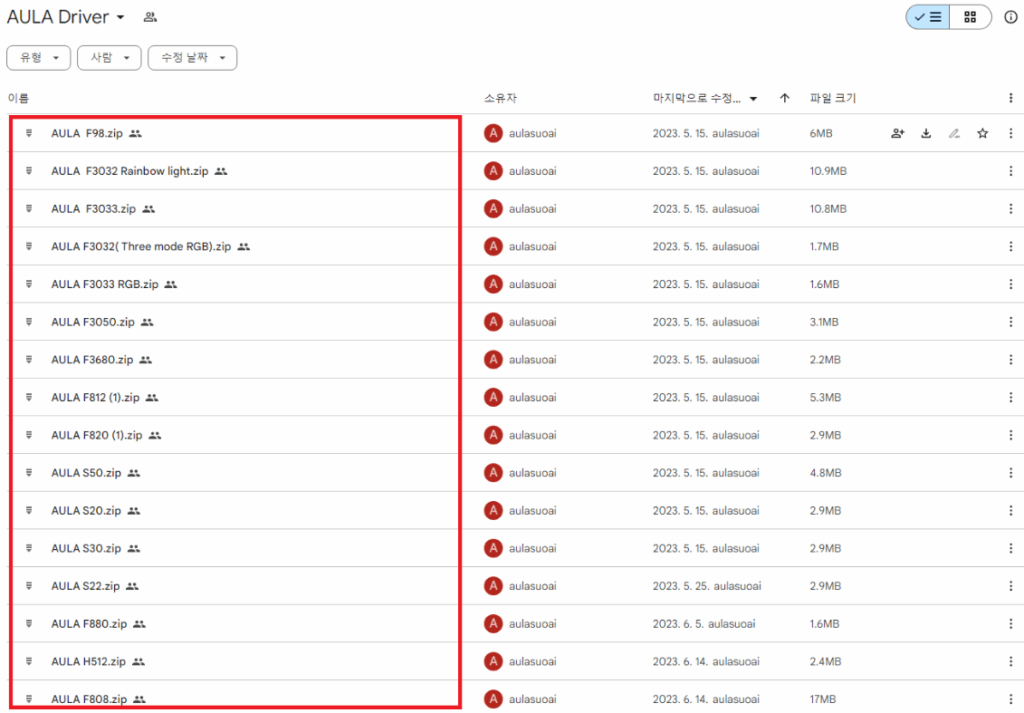Click the zip file icon of AULA H512.zip
The image size is (1024, 713).
[x=29, y=661]
